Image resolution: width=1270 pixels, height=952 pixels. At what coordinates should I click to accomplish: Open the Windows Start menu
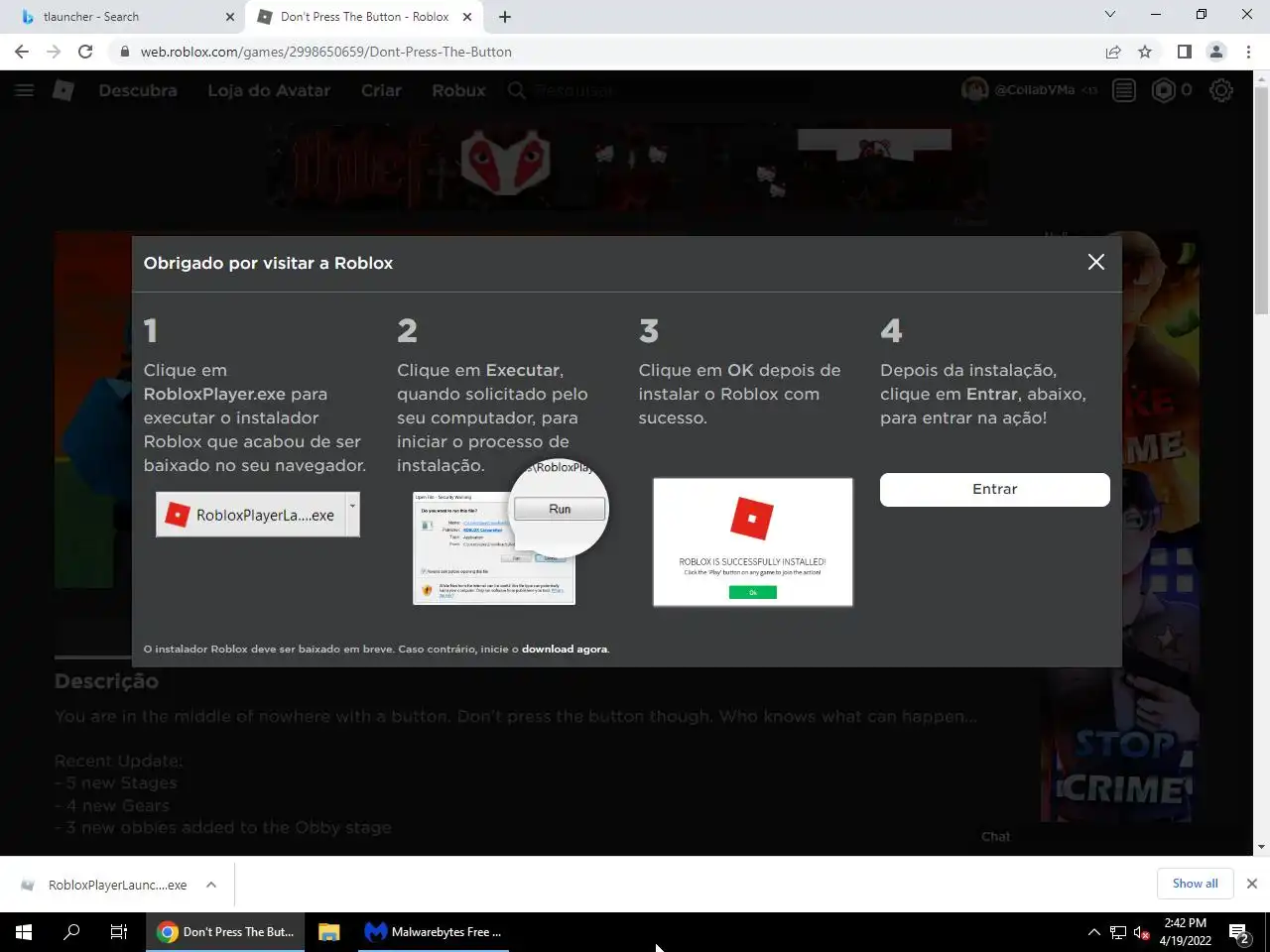(x=24, y=932)
